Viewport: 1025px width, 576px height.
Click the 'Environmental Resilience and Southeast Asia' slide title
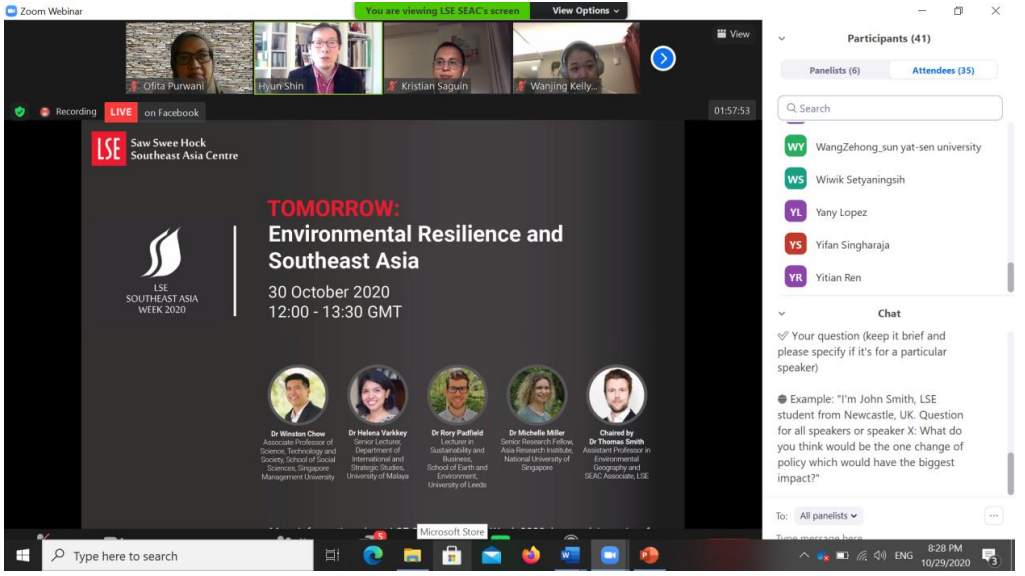tap(415, 247)
